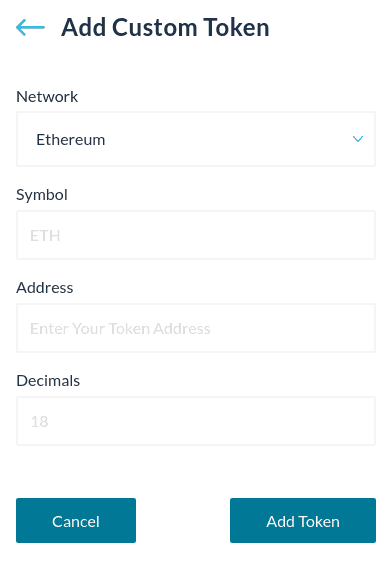Click the Decimals field label
This screenshot has height=562, width=391.
coord(48,381)
